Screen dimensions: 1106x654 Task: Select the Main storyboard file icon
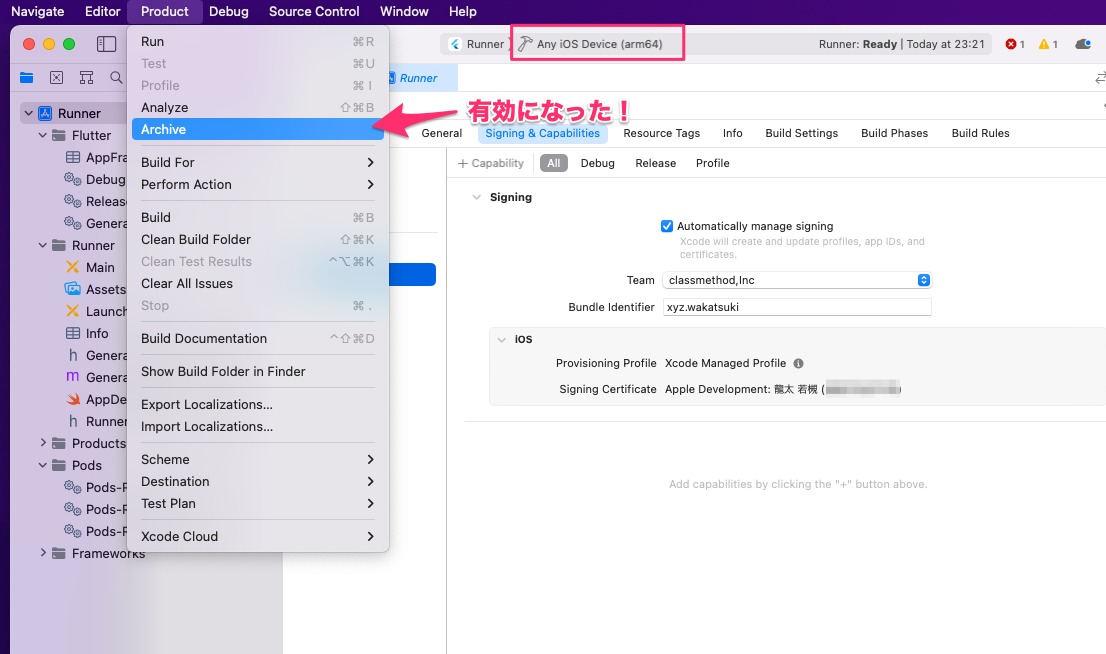click(x=73, y=267)
